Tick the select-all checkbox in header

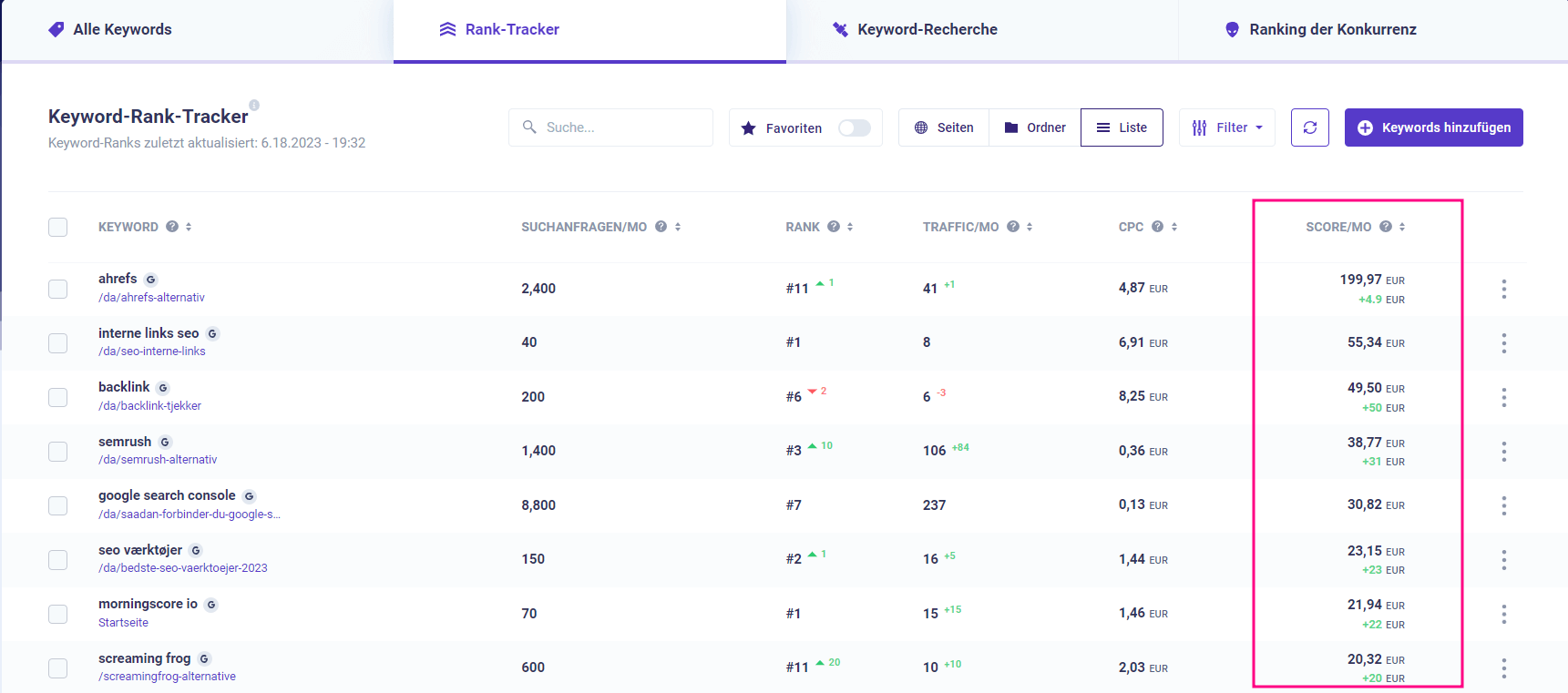(57, 227)
